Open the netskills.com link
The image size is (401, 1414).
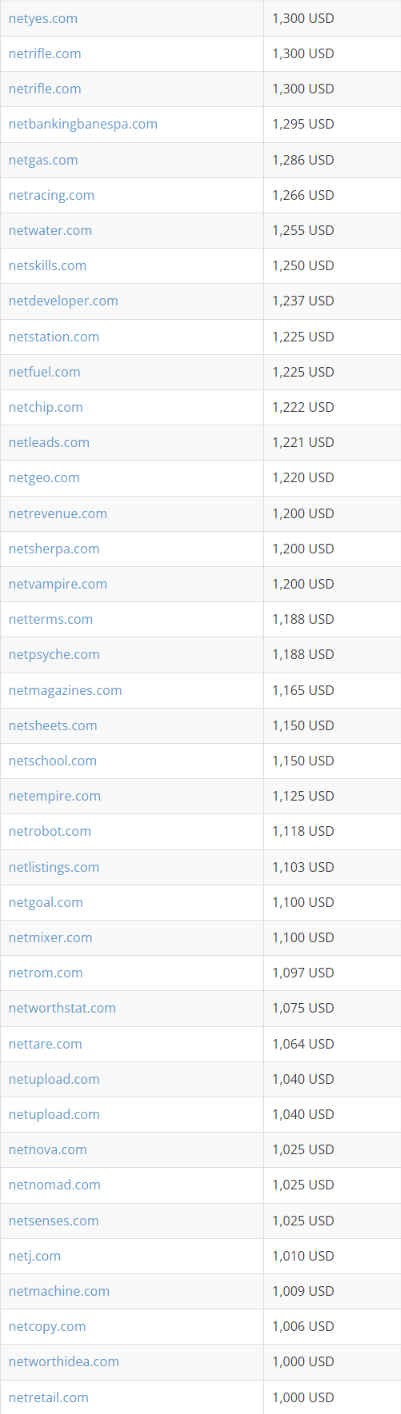click(47, 265)
